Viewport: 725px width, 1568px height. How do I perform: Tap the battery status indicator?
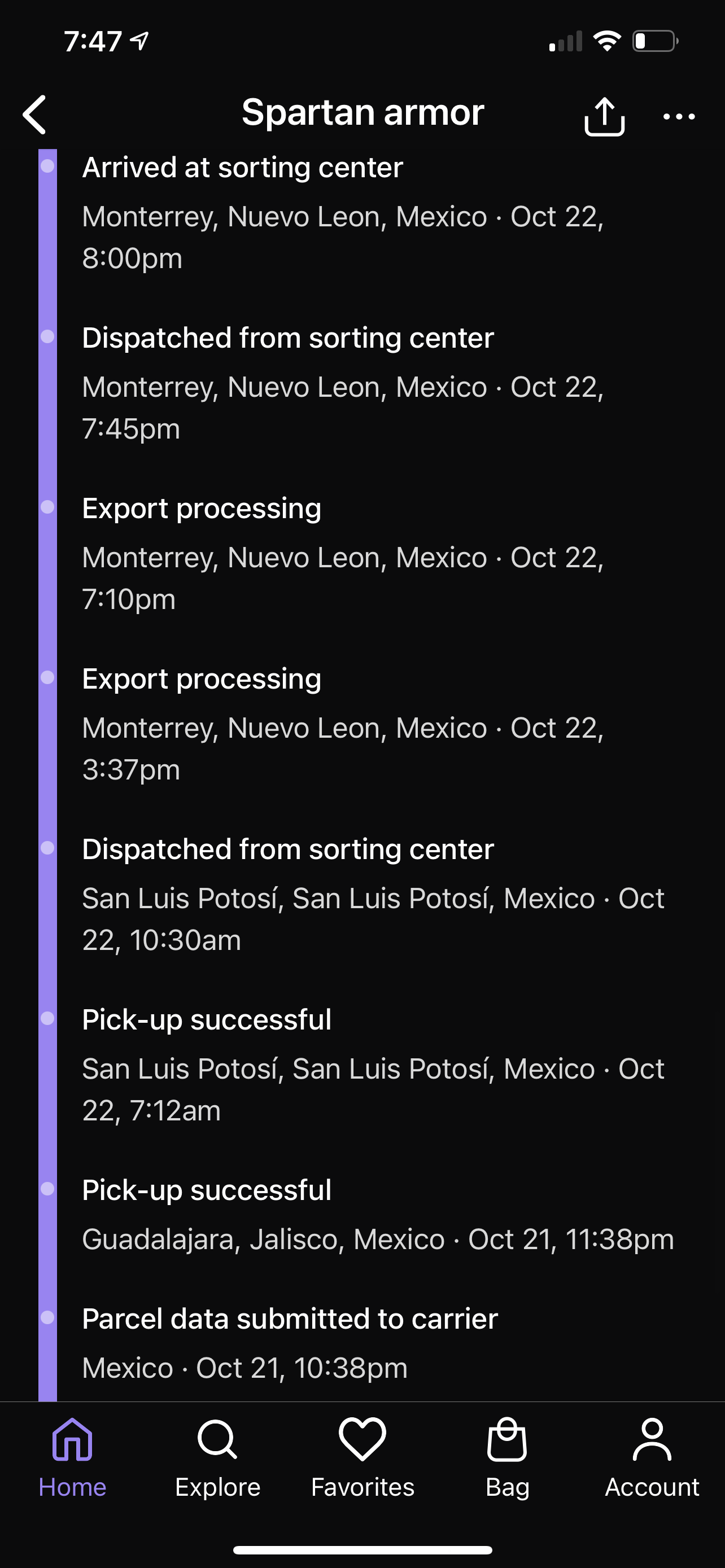(x=655, y=41)
